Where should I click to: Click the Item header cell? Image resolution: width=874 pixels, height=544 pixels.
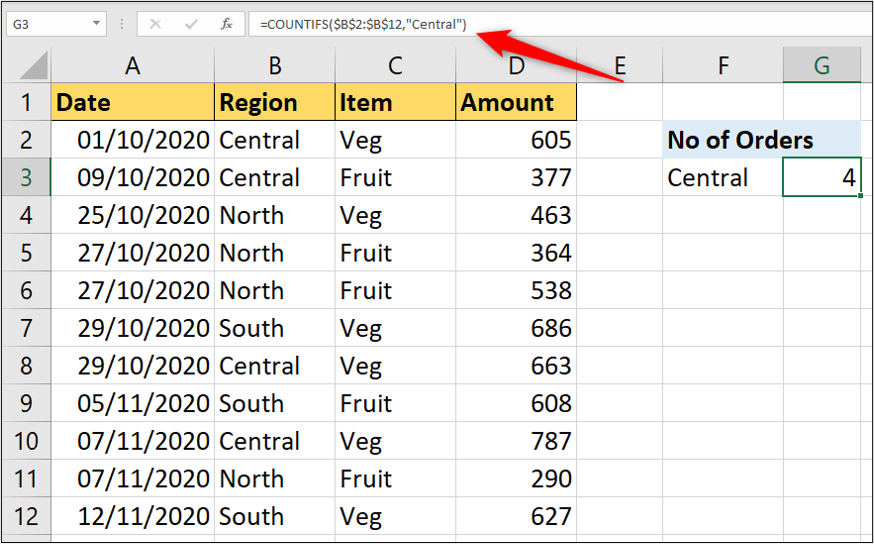click(x=395, y=102)
